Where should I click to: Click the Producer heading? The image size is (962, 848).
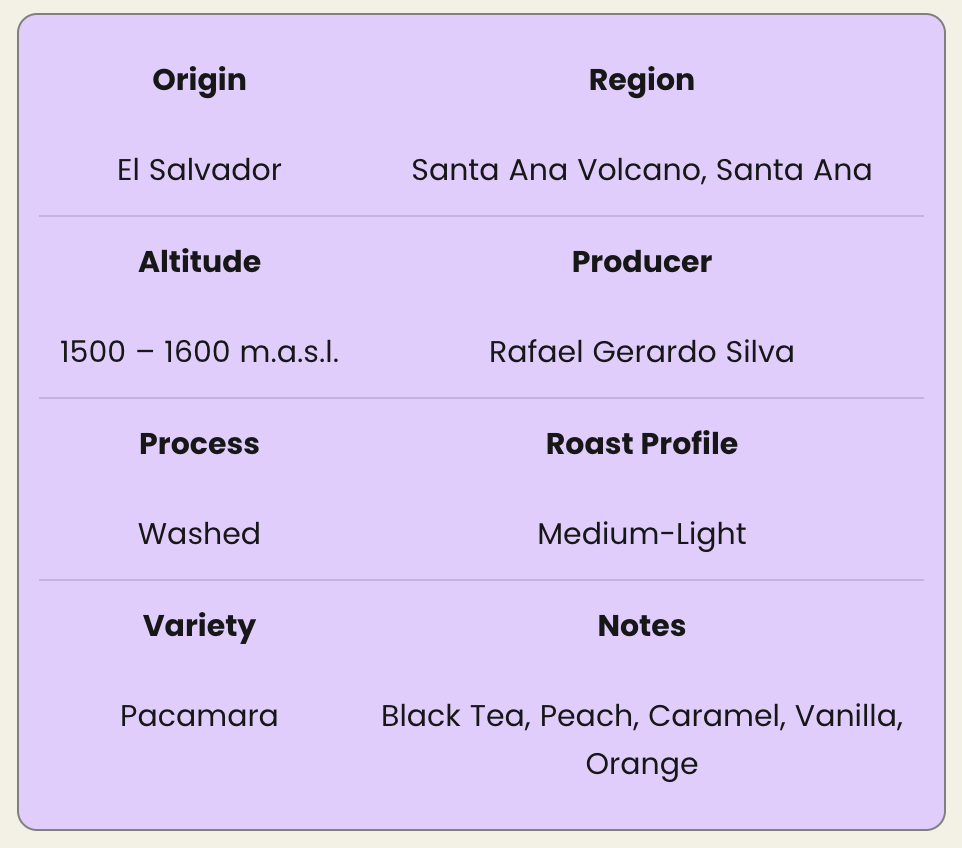pyautogui.click(x=641, y=262)
